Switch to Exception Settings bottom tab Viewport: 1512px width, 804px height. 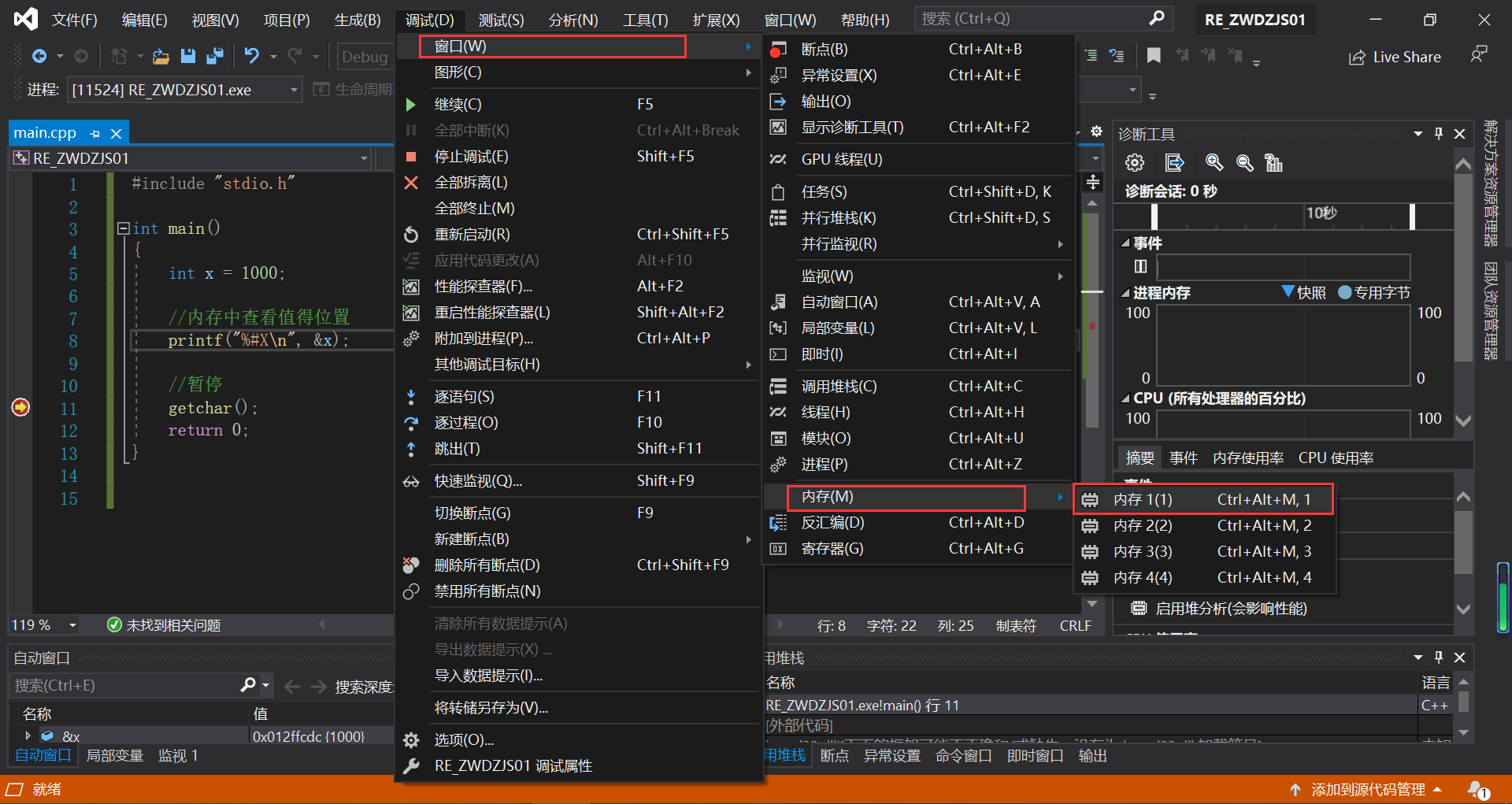[x=891, y=755]
